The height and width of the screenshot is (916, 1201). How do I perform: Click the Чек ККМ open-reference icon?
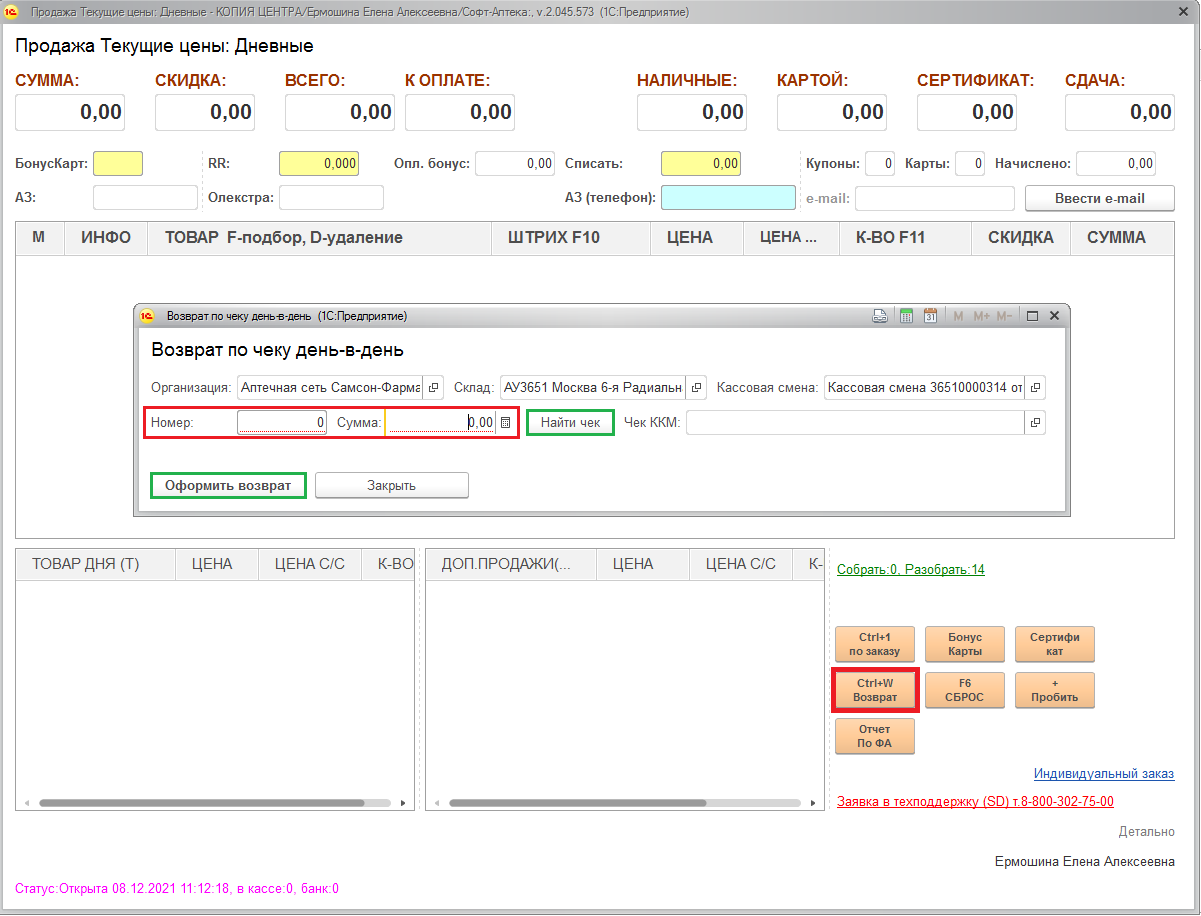coord(1036,423)
